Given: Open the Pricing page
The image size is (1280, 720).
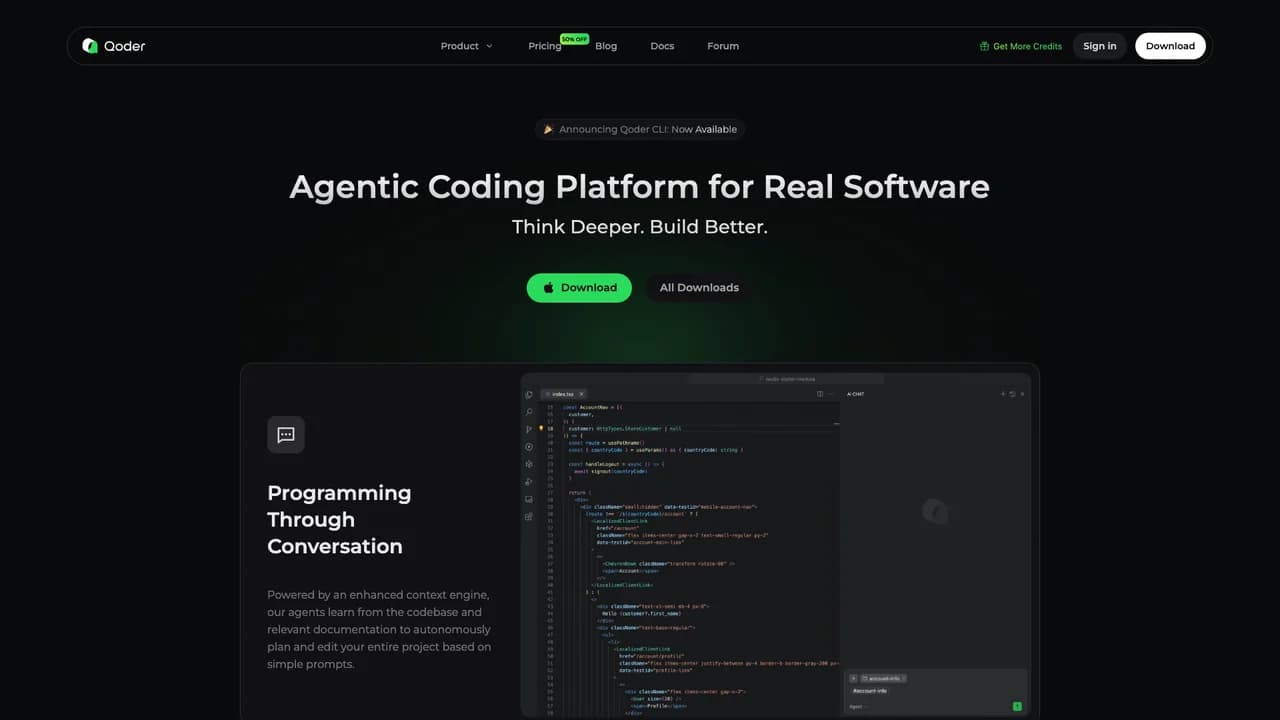Looking at the screenshot, I should (x=545, y=46).
